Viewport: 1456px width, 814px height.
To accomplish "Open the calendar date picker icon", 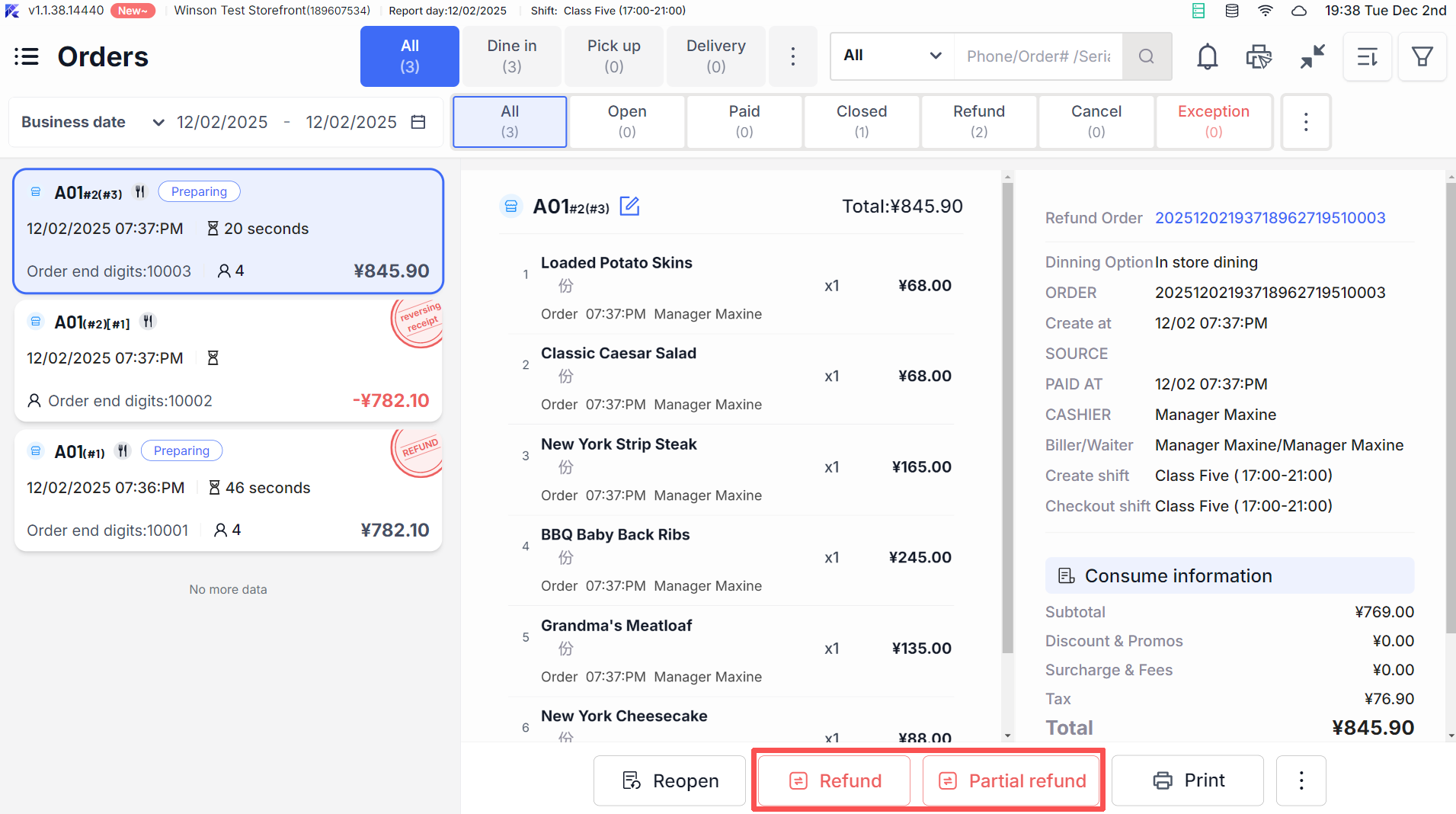I will pos(418,122).
